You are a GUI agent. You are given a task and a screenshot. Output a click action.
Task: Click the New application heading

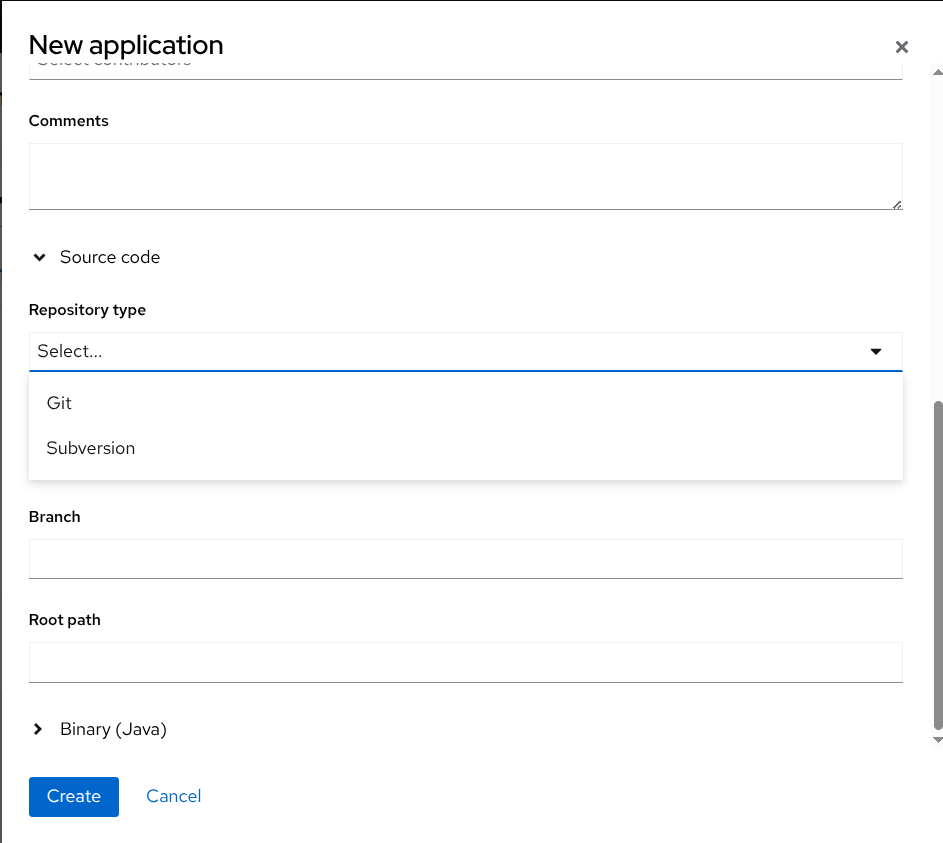(126, 45)
